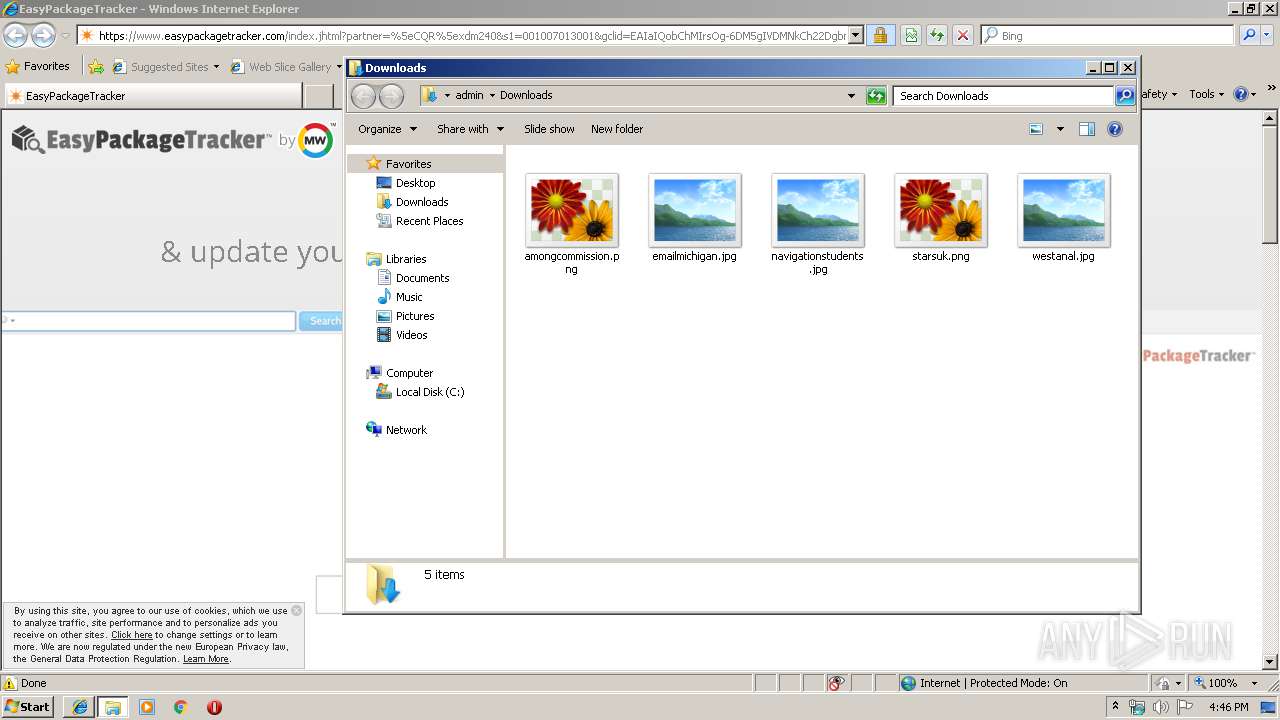
Task: Open Start menu
Action: (x=27, y=707)
